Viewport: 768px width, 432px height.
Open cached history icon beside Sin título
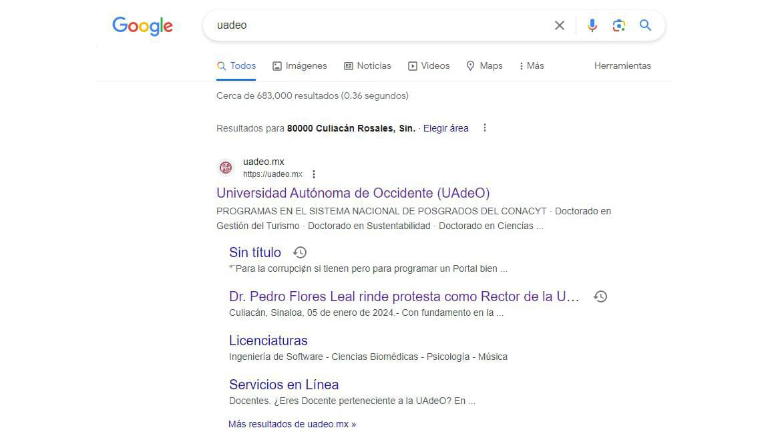point(299,253)
